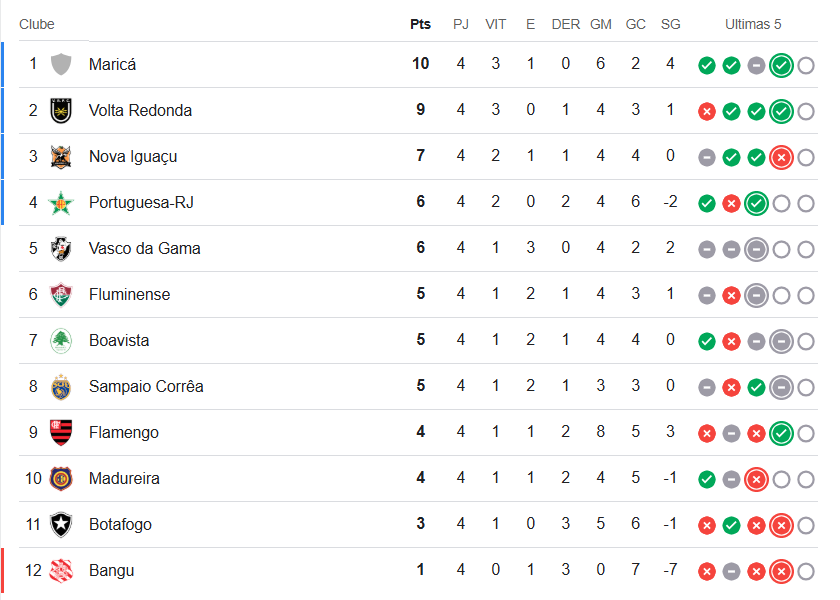Click the Bangu club crest
Viewport: 840px width, 600px height.
coord(61,570)
